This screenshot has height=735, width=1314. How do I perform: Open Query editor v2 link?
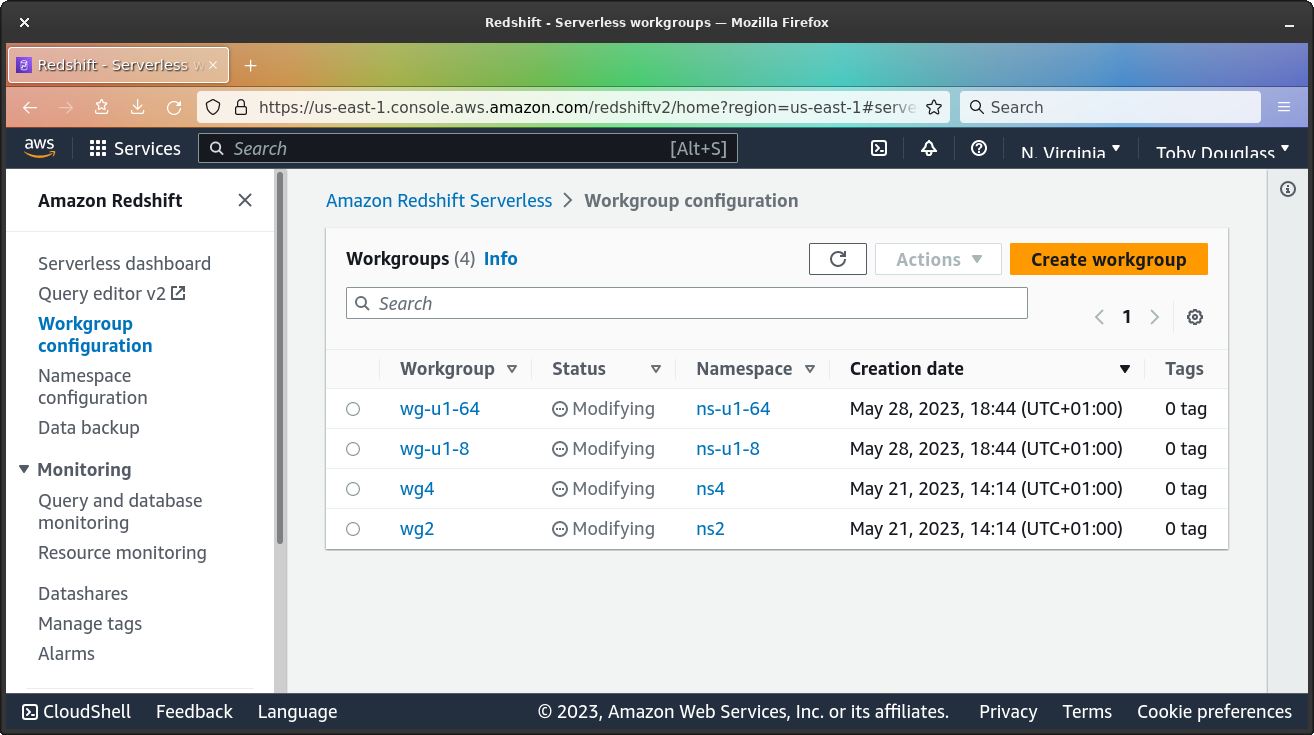click(x=112, y=294)
